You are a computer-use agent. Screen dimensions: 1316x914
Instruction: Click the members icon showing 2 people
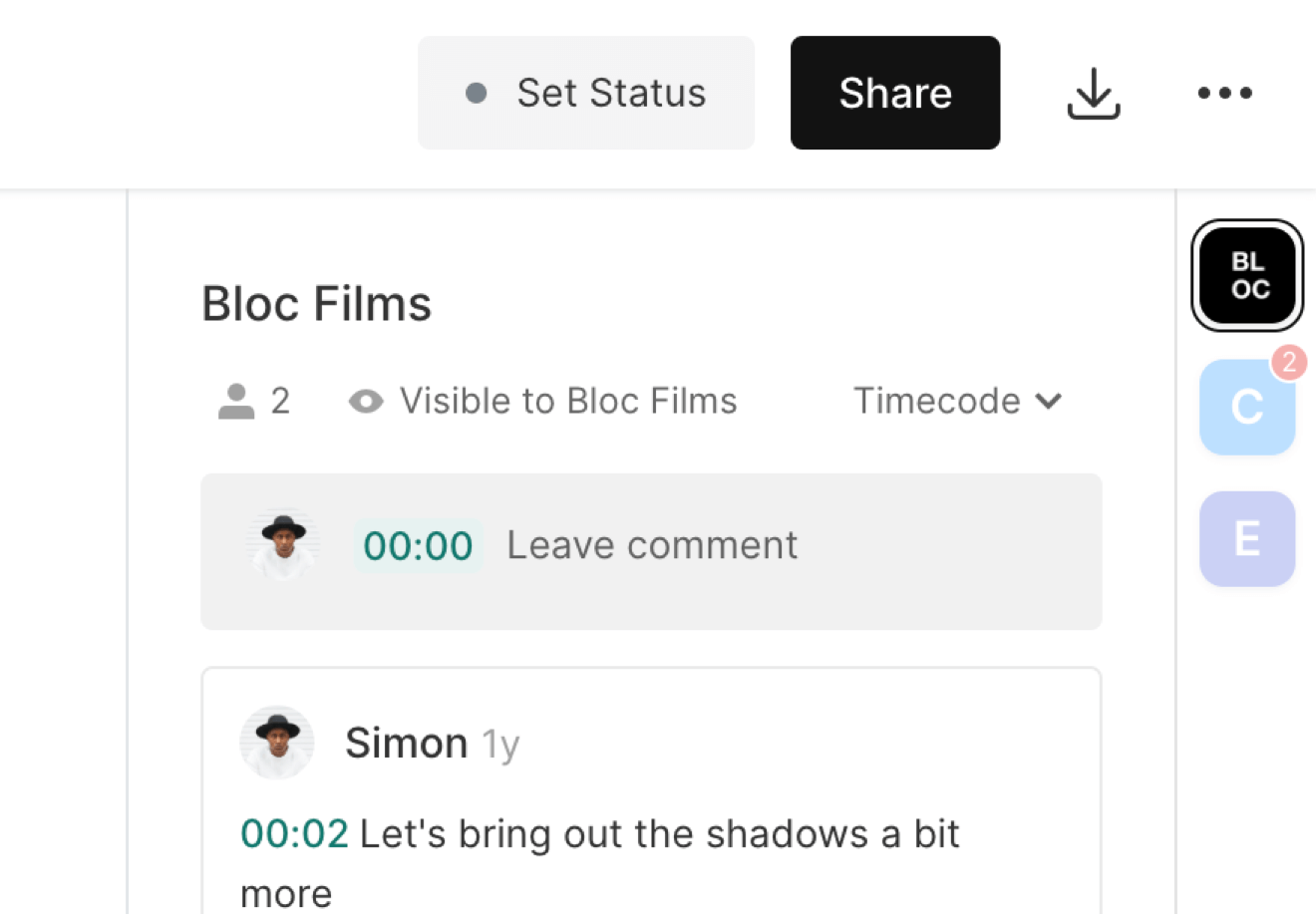pos(236,402)
